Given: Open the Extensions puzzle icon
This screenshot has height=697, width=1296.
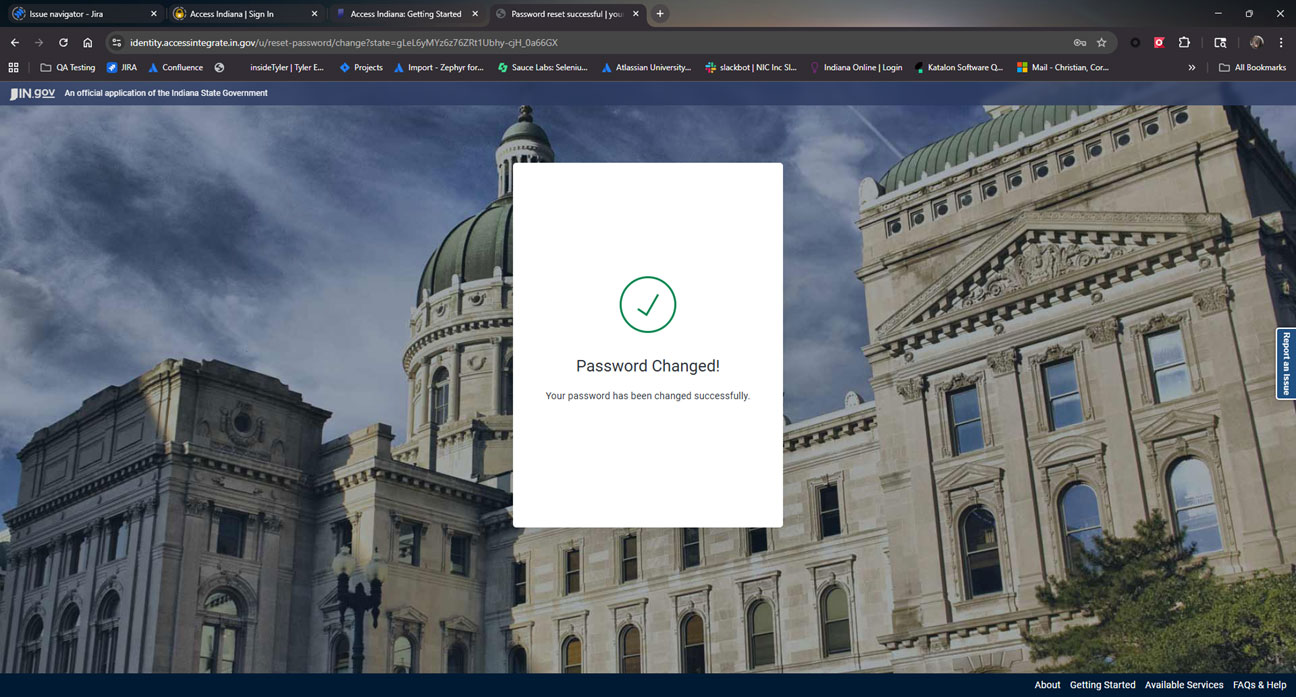Looking at the screenshot, I should click(x=1184, y=43).
